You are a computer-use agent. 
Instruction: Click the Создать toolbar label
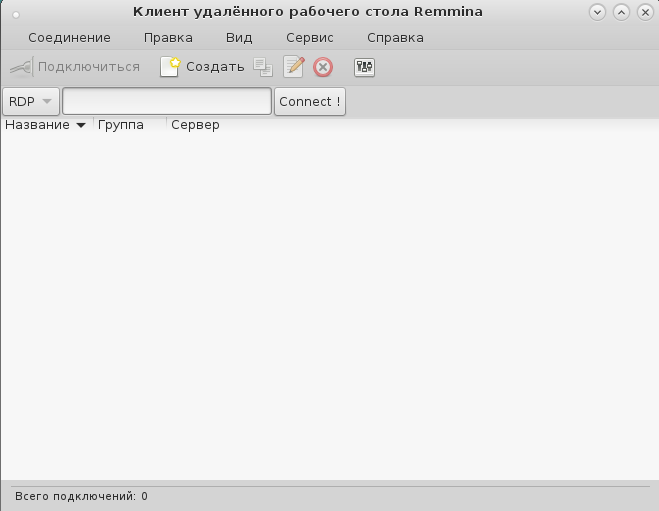click(215, 67)
